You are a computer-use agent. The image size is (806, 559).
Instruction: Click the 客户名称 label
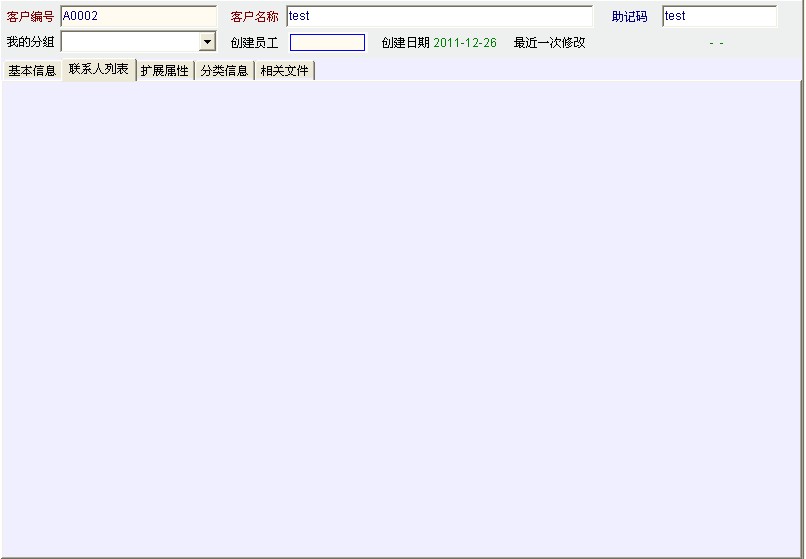click(254, 17)
